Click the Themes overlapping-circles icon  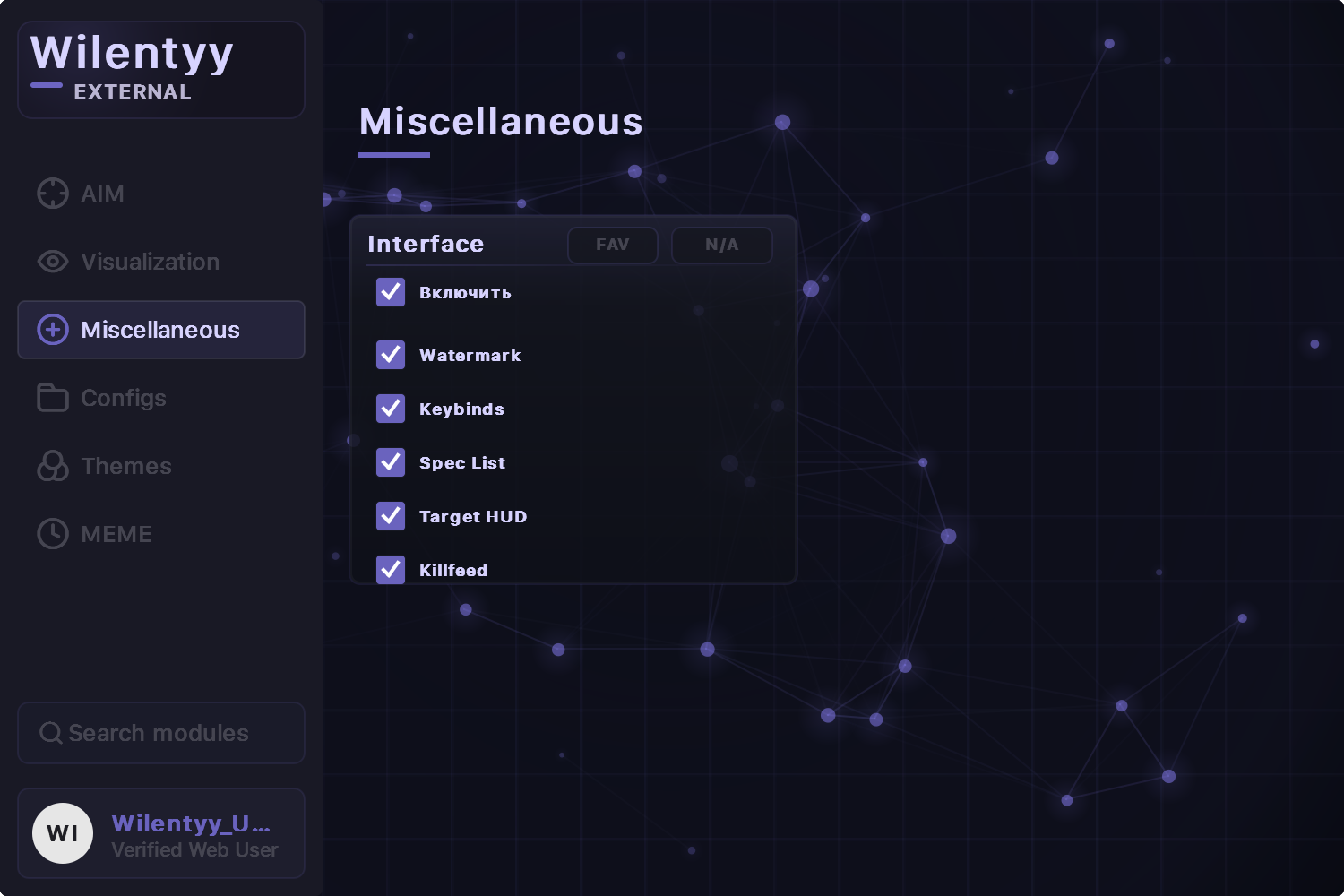(x=53, y=466)
